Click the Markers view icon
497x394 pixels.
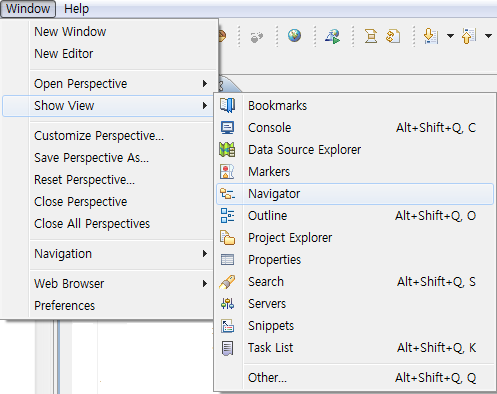tap(227, 171)
